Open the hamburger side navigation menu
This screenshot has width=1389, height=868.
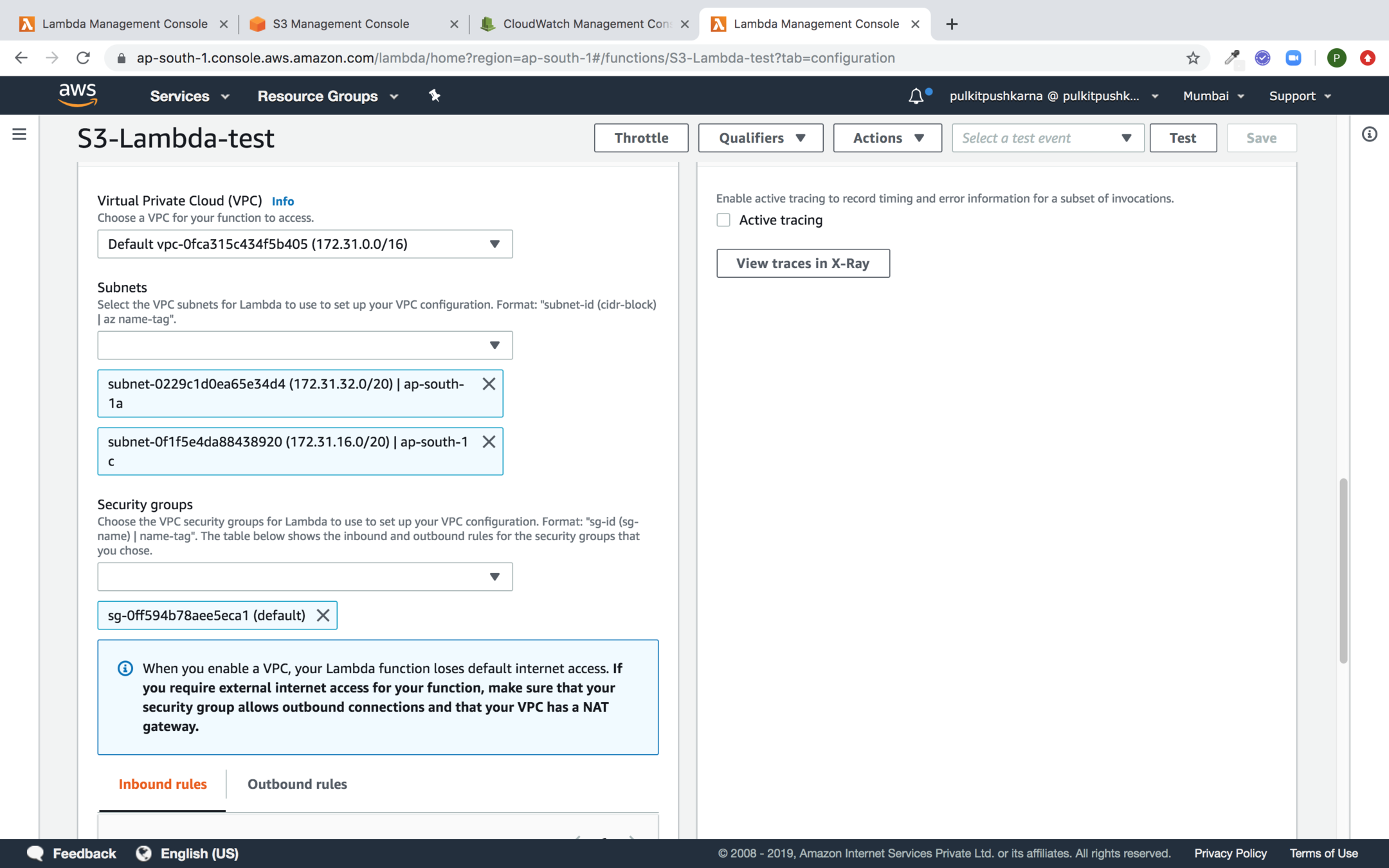19,134
